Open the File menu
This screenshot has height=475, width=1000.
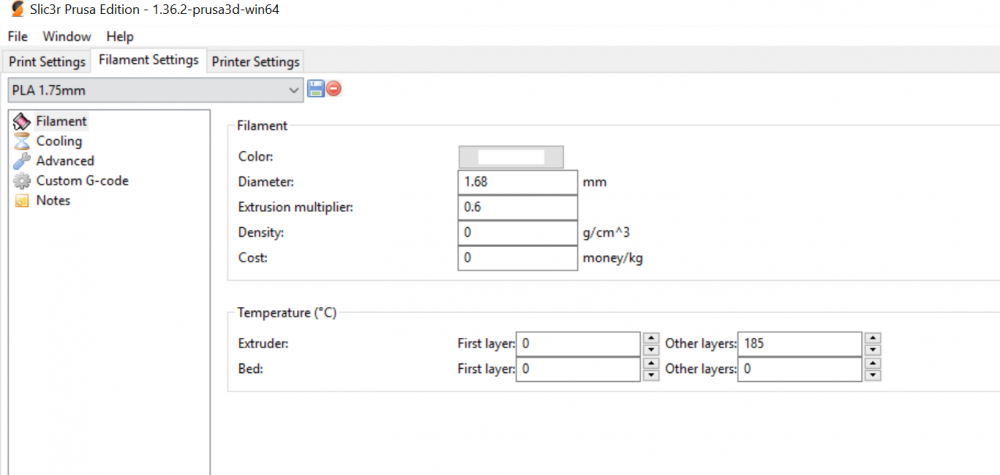coord(17,36)
